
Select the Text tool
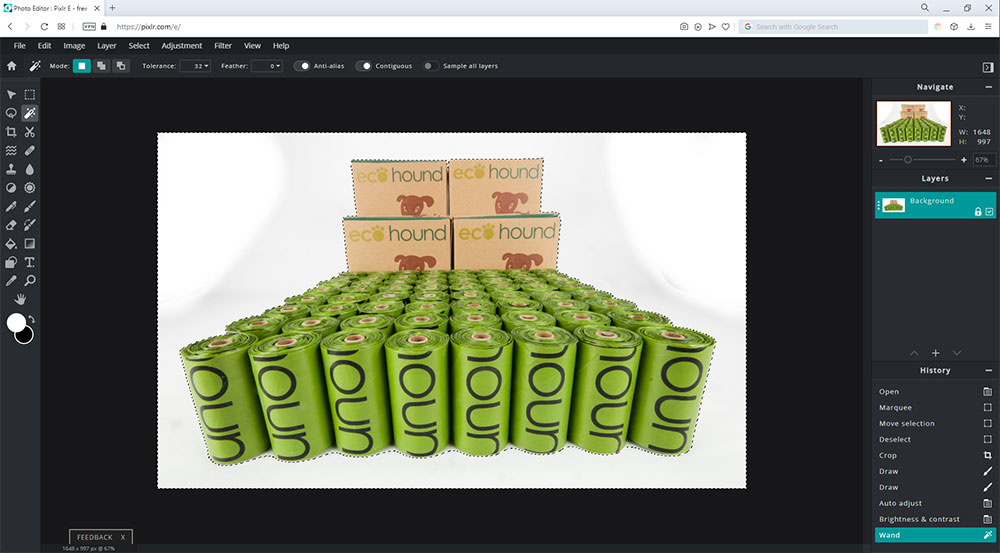[29, 262]
